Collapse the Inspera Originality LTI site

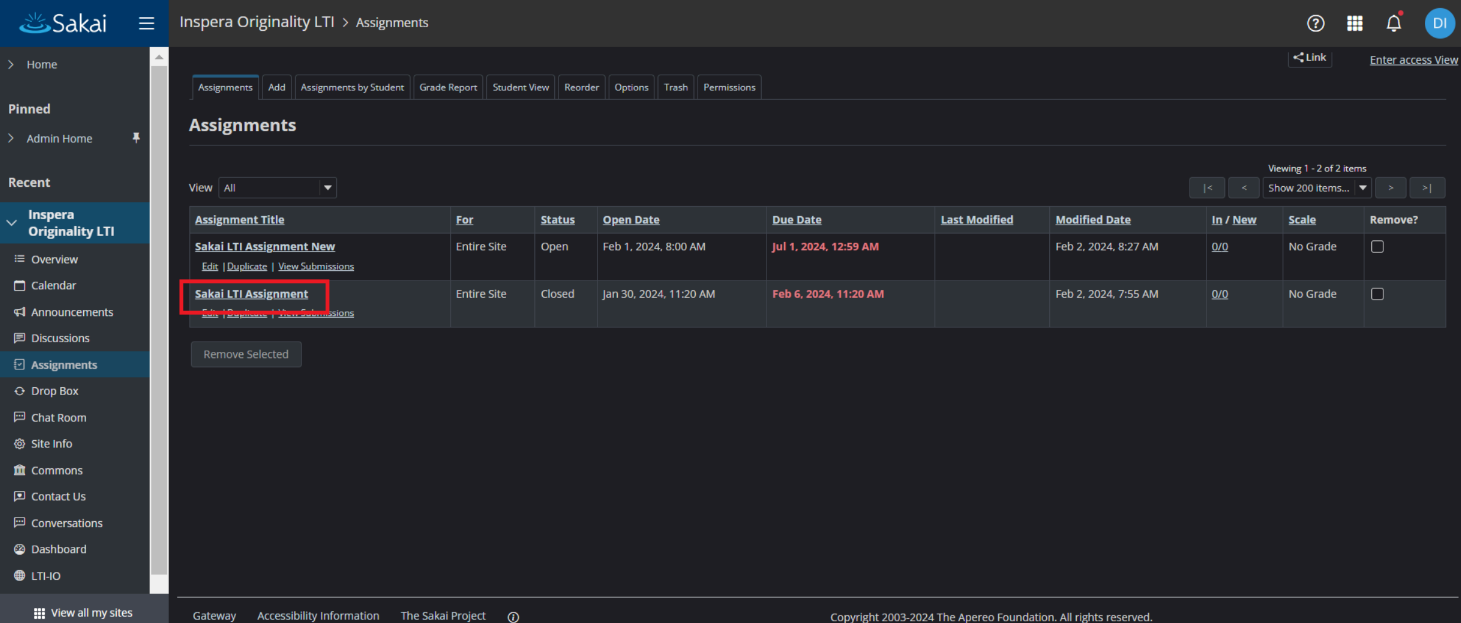pyautogui.click(x=12, y=223)
